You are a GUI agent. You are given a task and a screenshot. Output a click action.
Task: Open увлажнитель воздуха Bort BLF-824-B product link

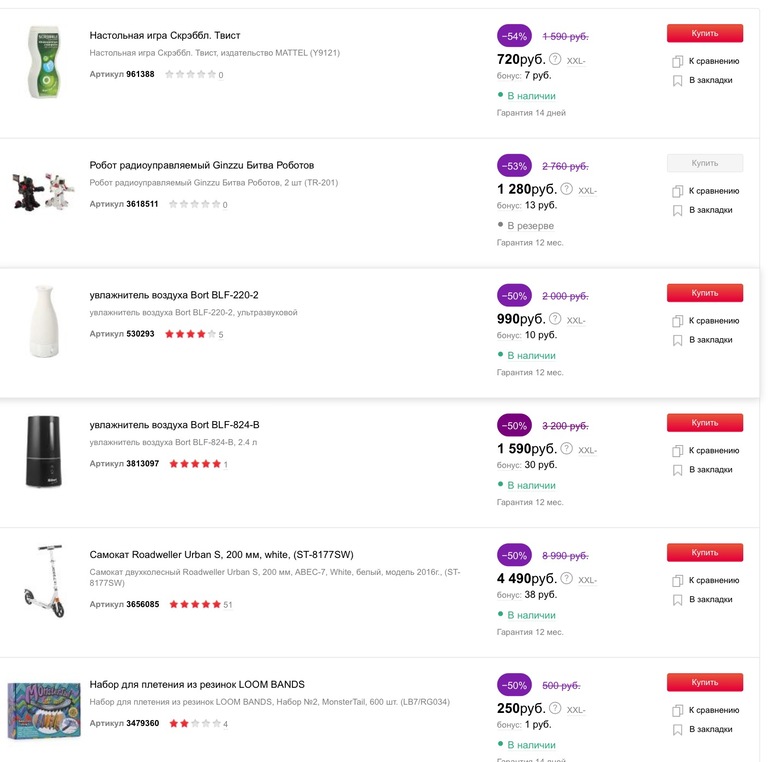174,425
